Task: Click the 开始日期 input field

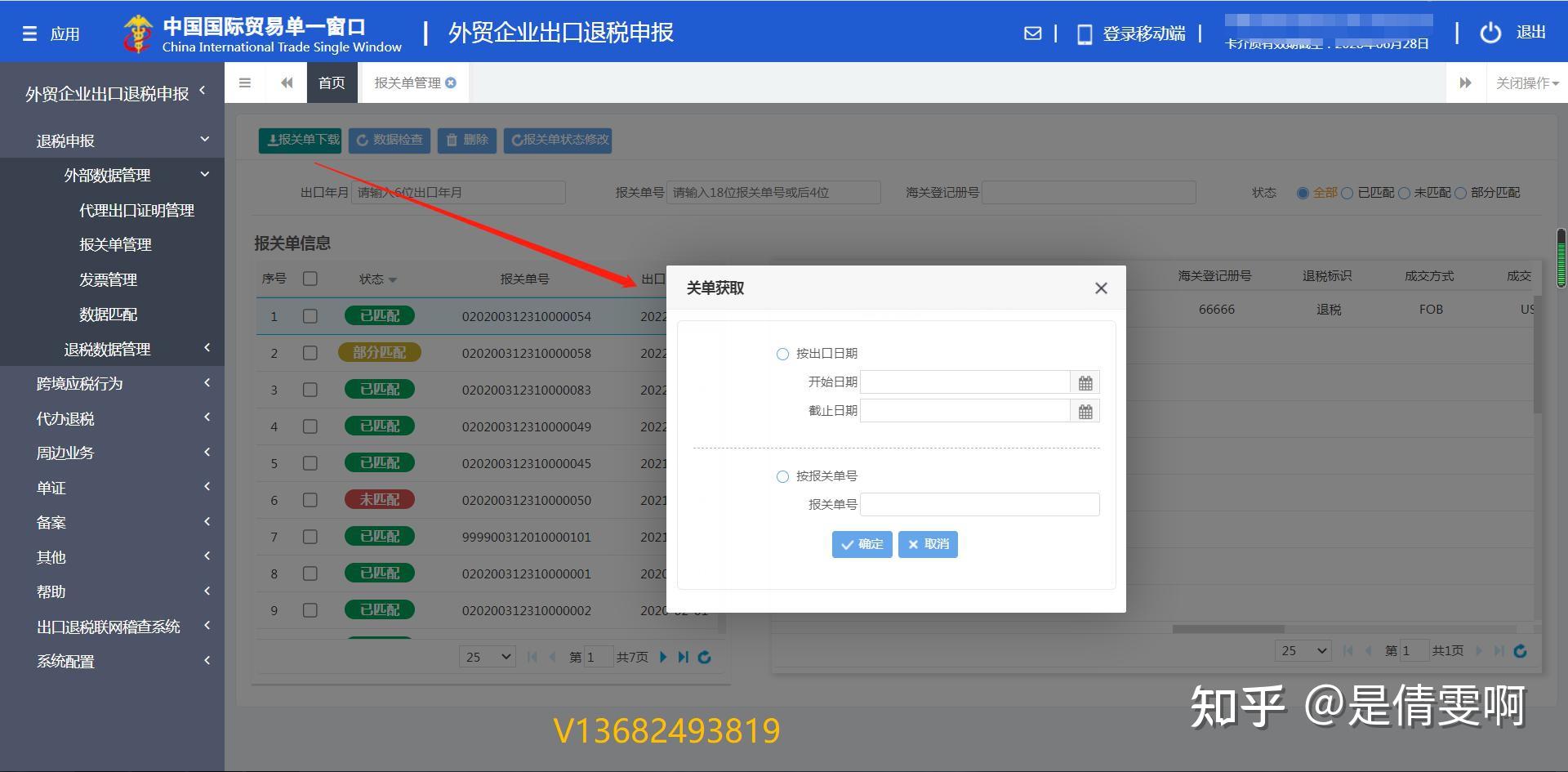Action: (965, 382)
